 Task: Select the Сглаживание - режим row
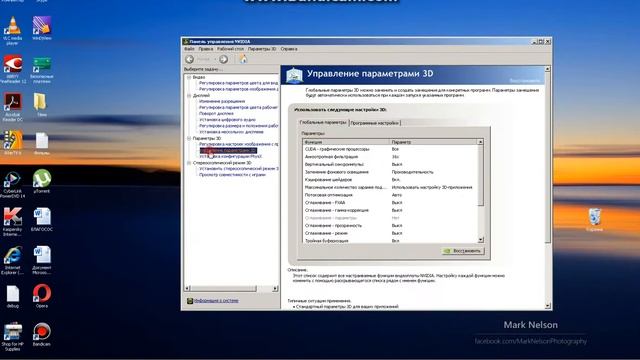(390, 233)
